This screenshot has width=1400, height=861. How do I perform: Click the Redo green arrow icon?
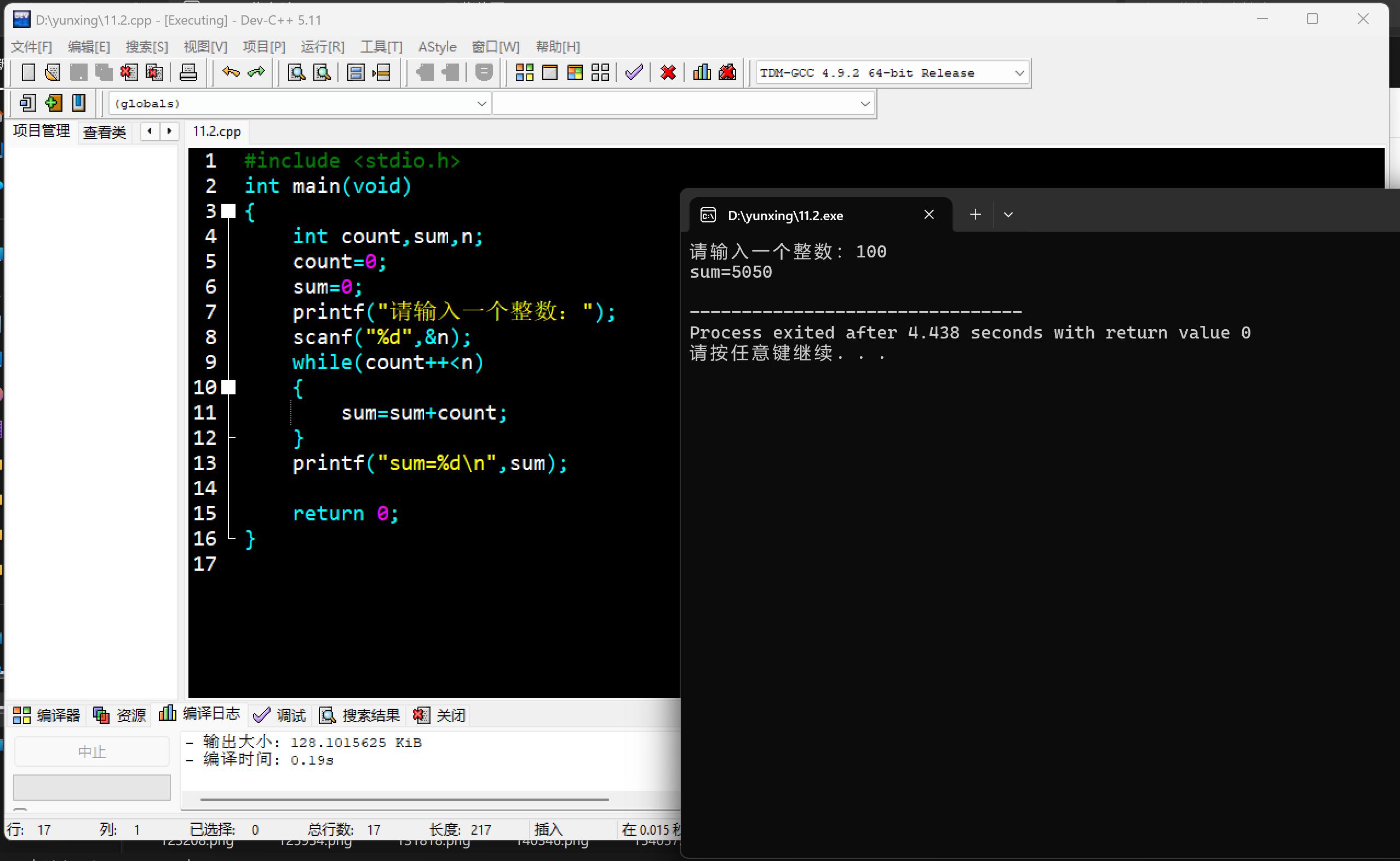click(x=256, y=72)
